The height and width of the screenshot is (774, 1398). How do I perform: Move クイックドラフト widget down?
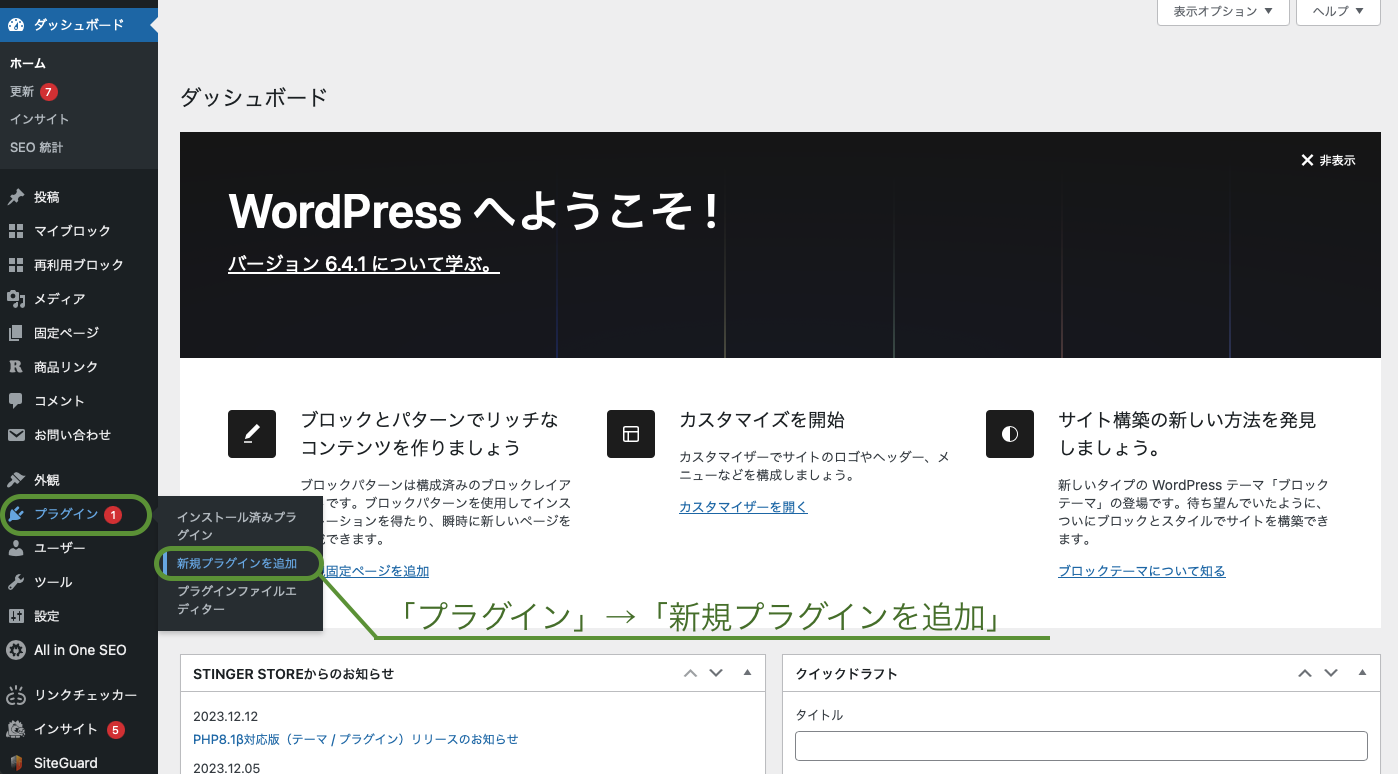point(1331,673)
